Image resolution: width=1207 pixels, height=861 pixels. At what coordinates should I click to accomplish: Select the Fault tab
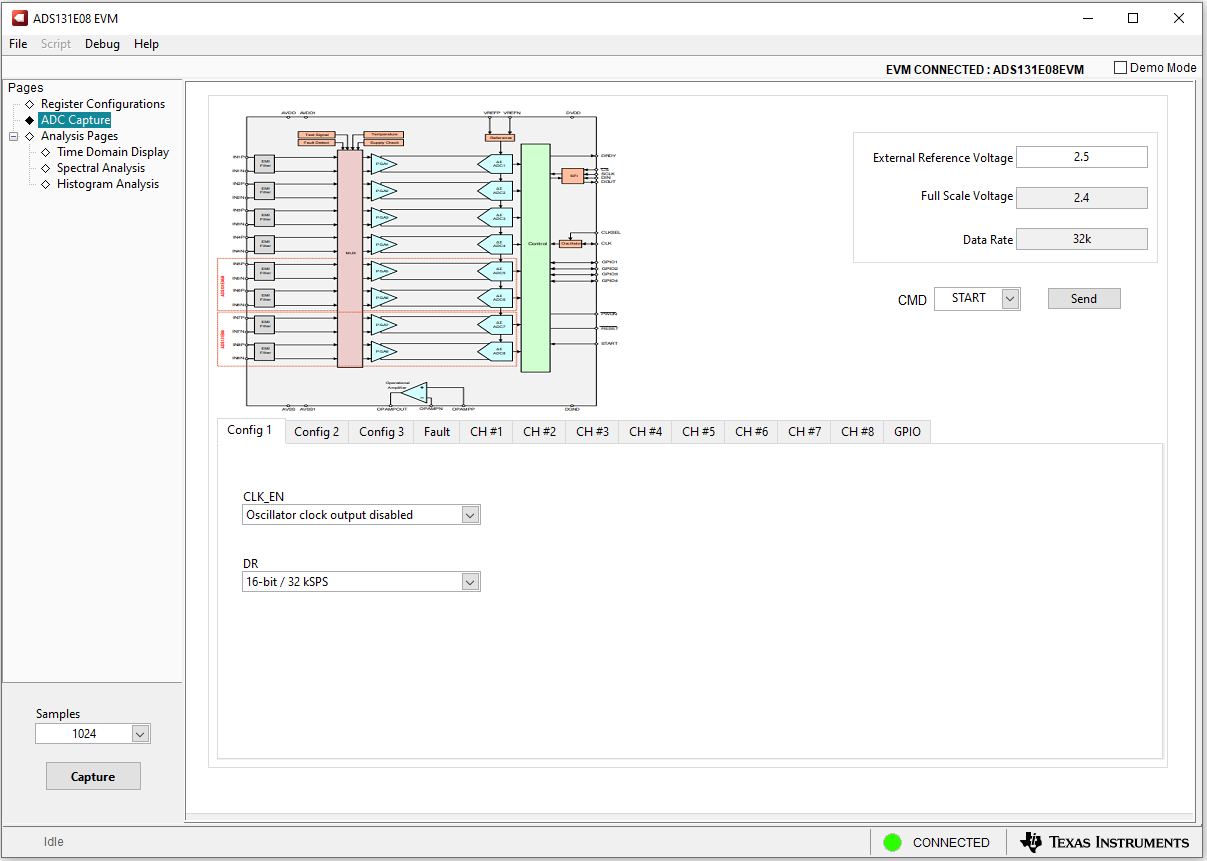[x=436, y=431]
